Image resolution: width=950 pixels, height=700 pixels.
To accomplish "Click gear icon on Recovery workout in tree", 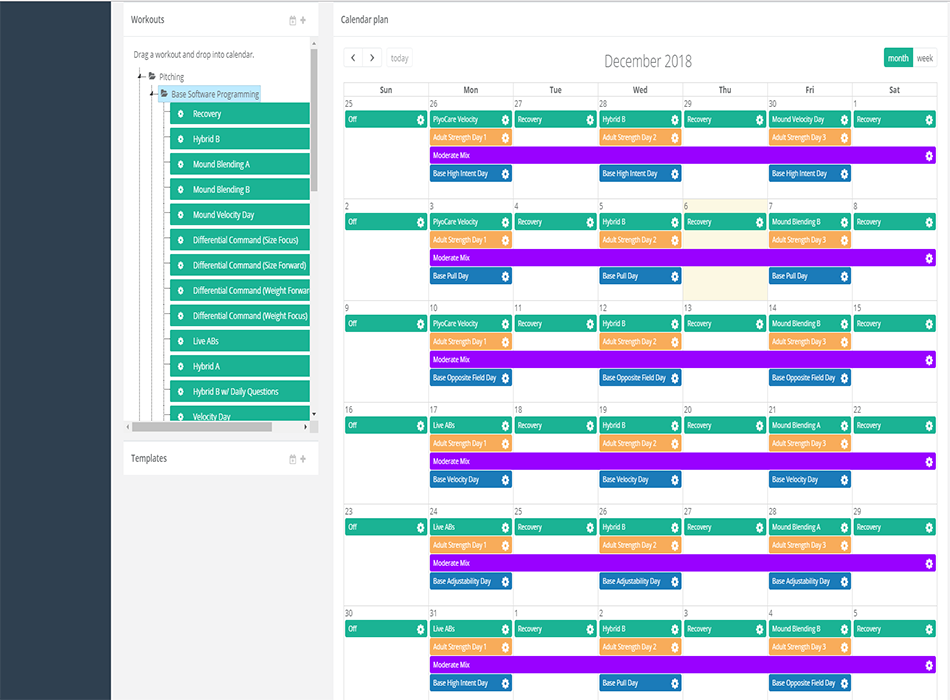I will click(181, 114).
